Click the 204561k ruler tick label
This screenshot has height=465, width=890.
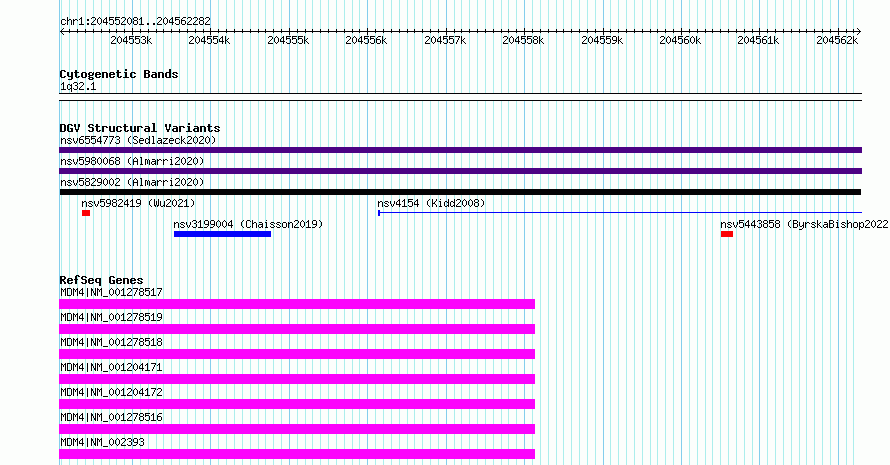[758, 40]
